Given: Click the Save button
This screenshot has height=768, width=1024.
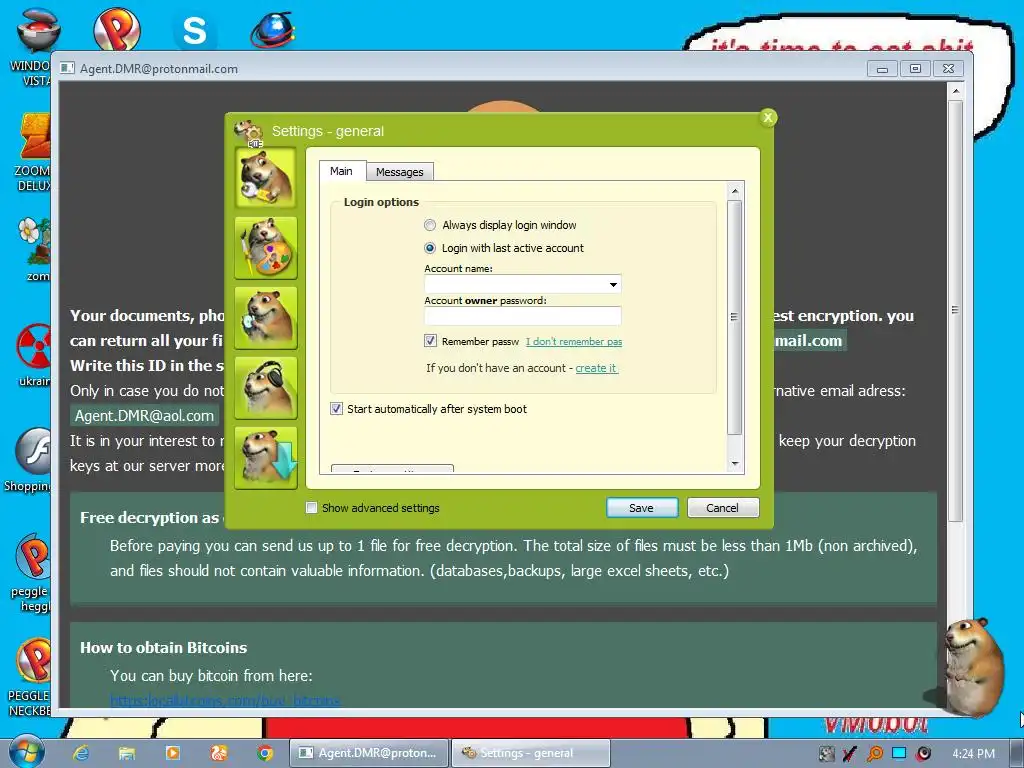Looking at the screenshot, I should tap(642, 507).
